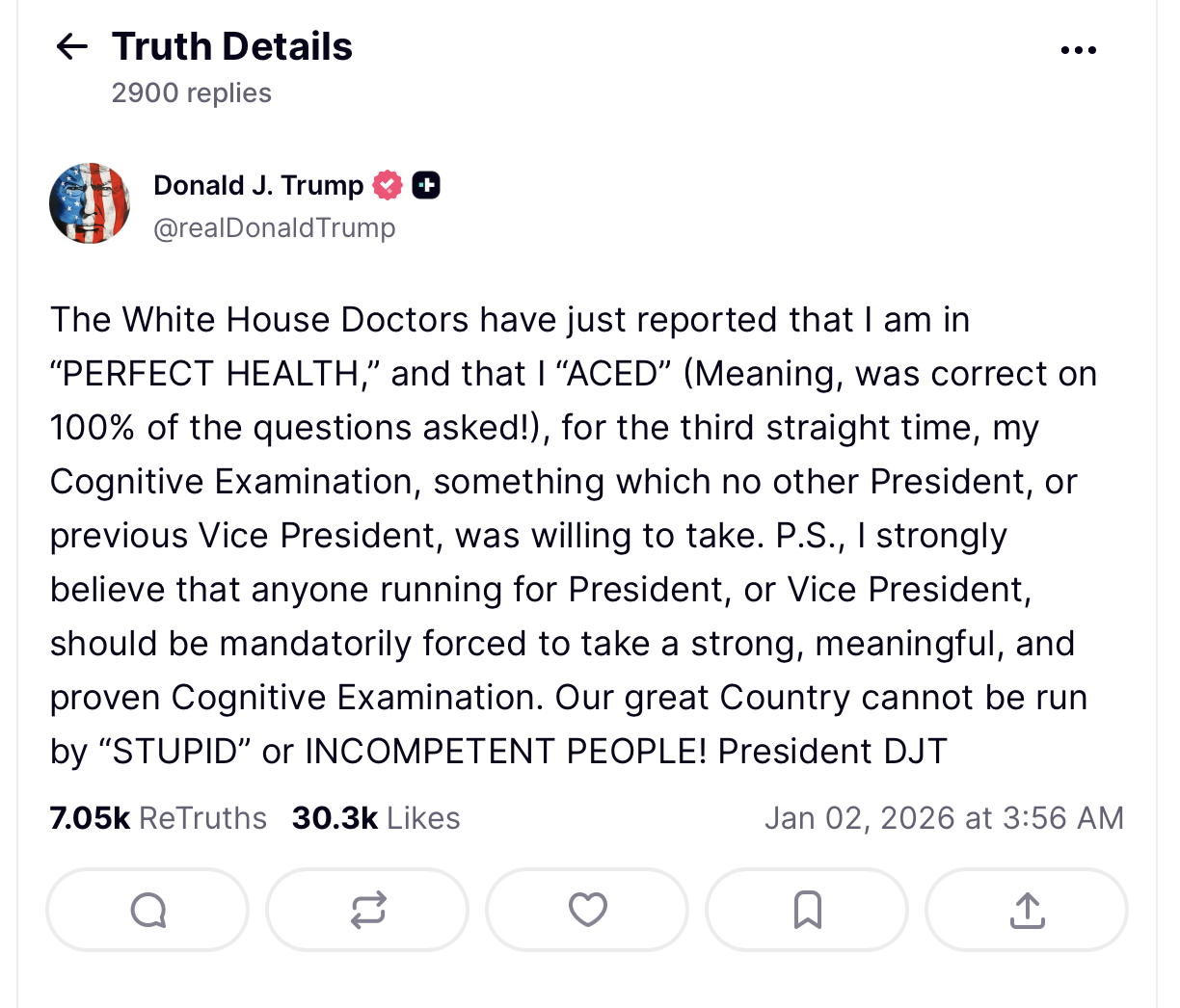This screenshot has height=1008, width=1180.
Task: Click the share upload icon
Action: [x=1027, y=910]
